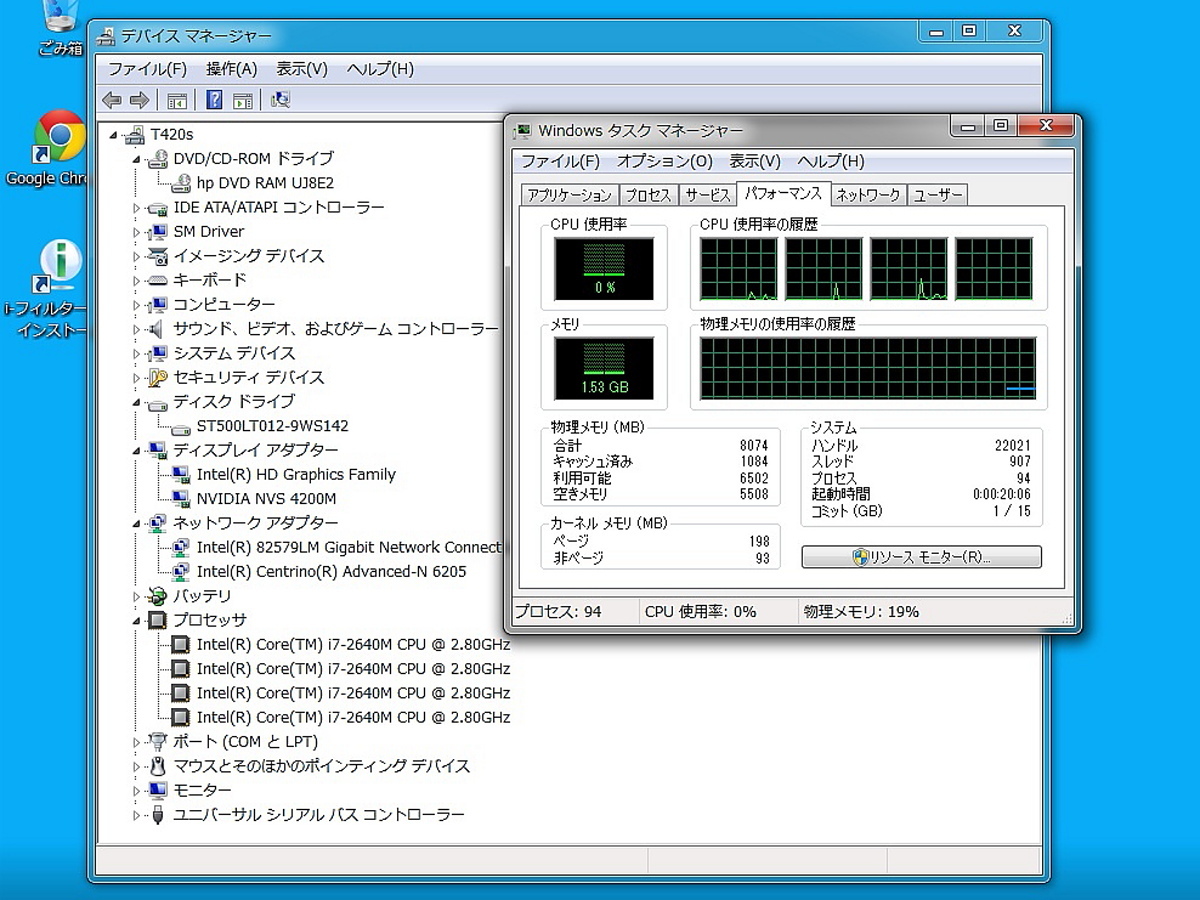Open 表示(V) menu in Task Manager
Viewport: 1200px width, 900px height.
755,161
